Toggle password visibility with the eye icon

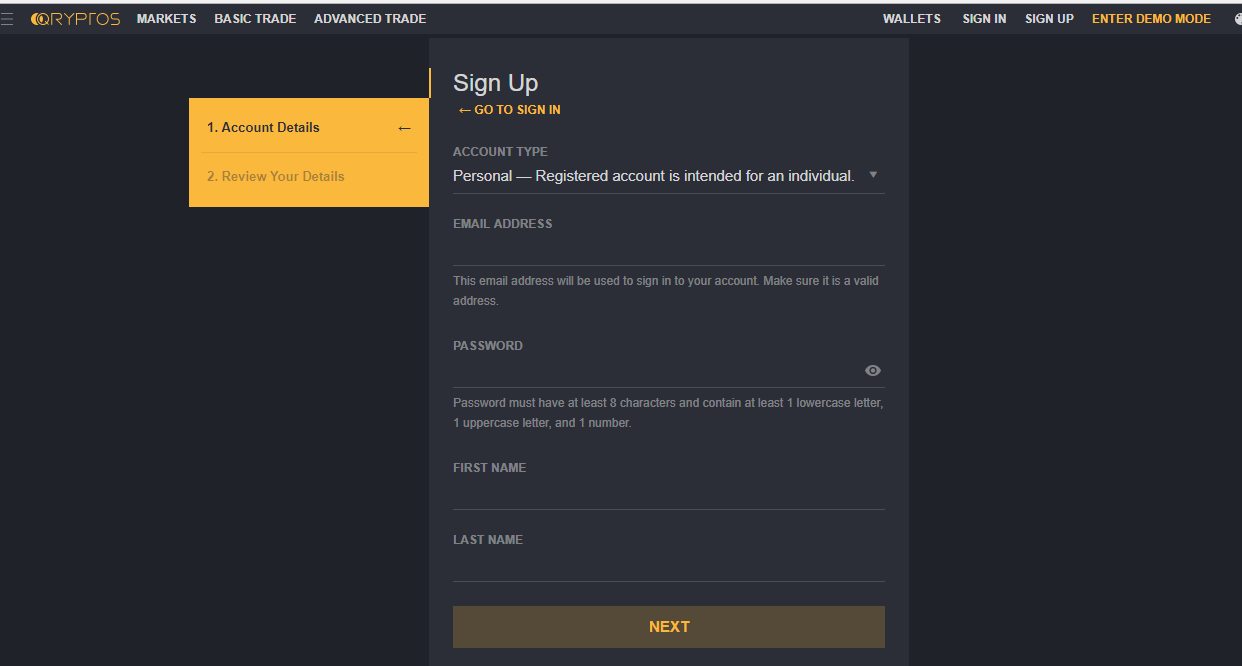tap(873, 371)
